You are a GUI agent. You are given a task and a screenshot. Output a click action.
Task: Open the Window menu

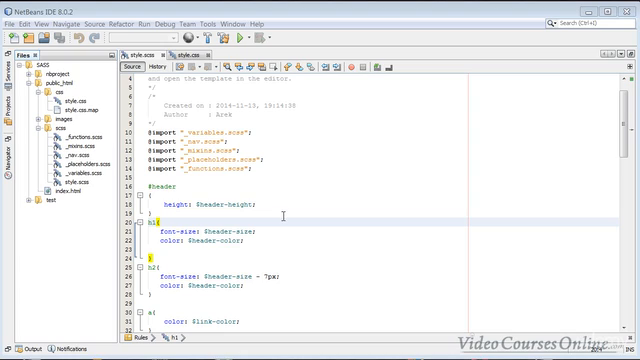[233, 24]
